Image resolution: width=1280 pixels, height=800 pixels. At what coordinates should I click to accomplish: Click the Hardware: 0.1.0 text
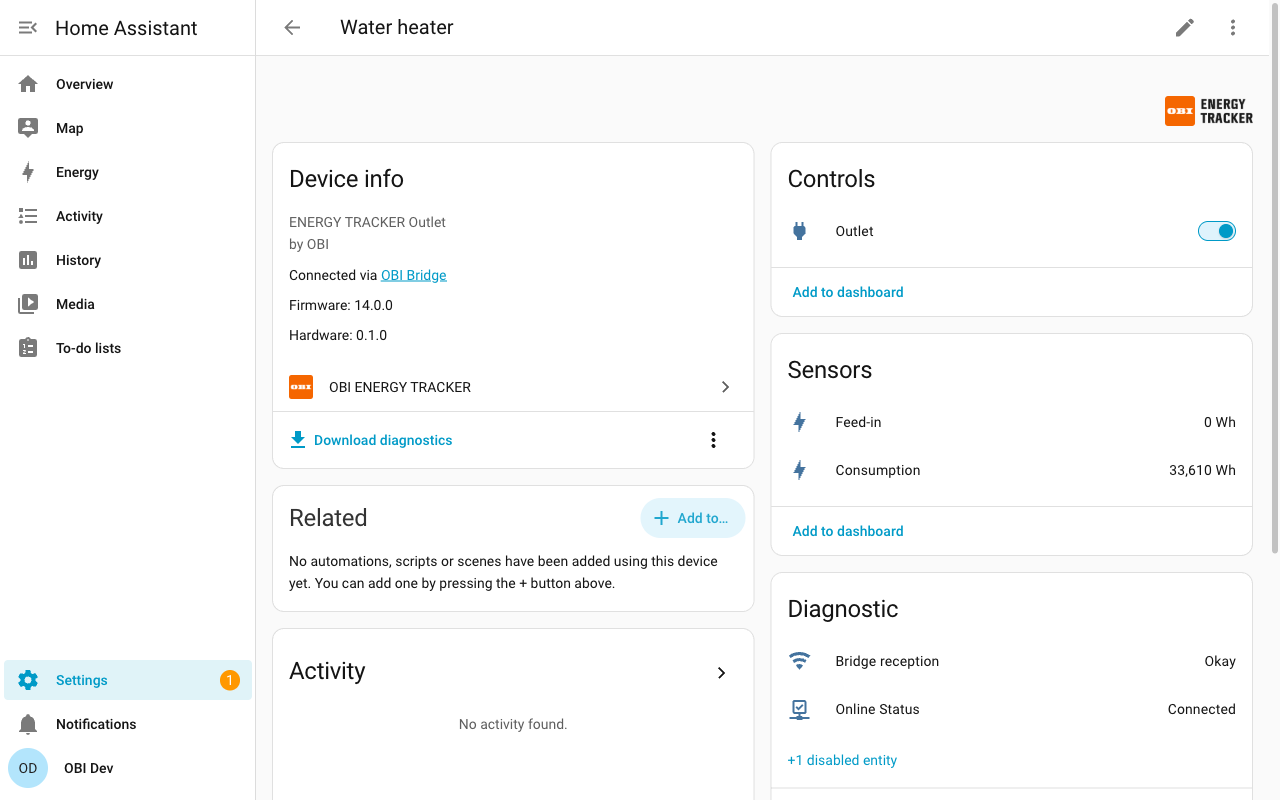click(338, 335)
